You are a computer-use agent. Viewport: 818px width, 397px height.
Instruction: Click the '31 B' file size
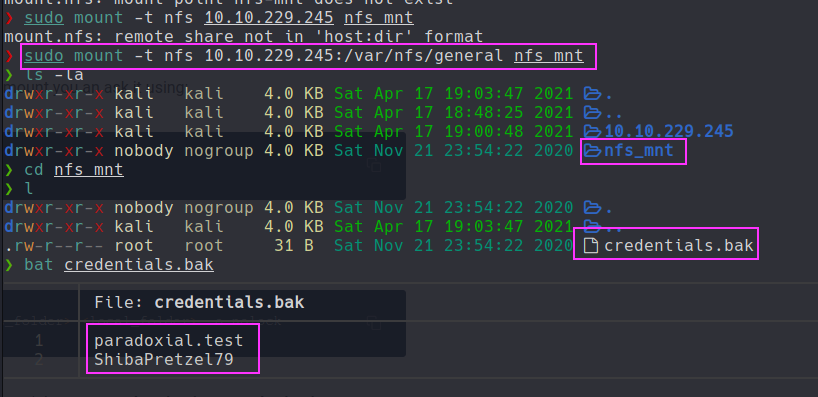tap(294, 245)
